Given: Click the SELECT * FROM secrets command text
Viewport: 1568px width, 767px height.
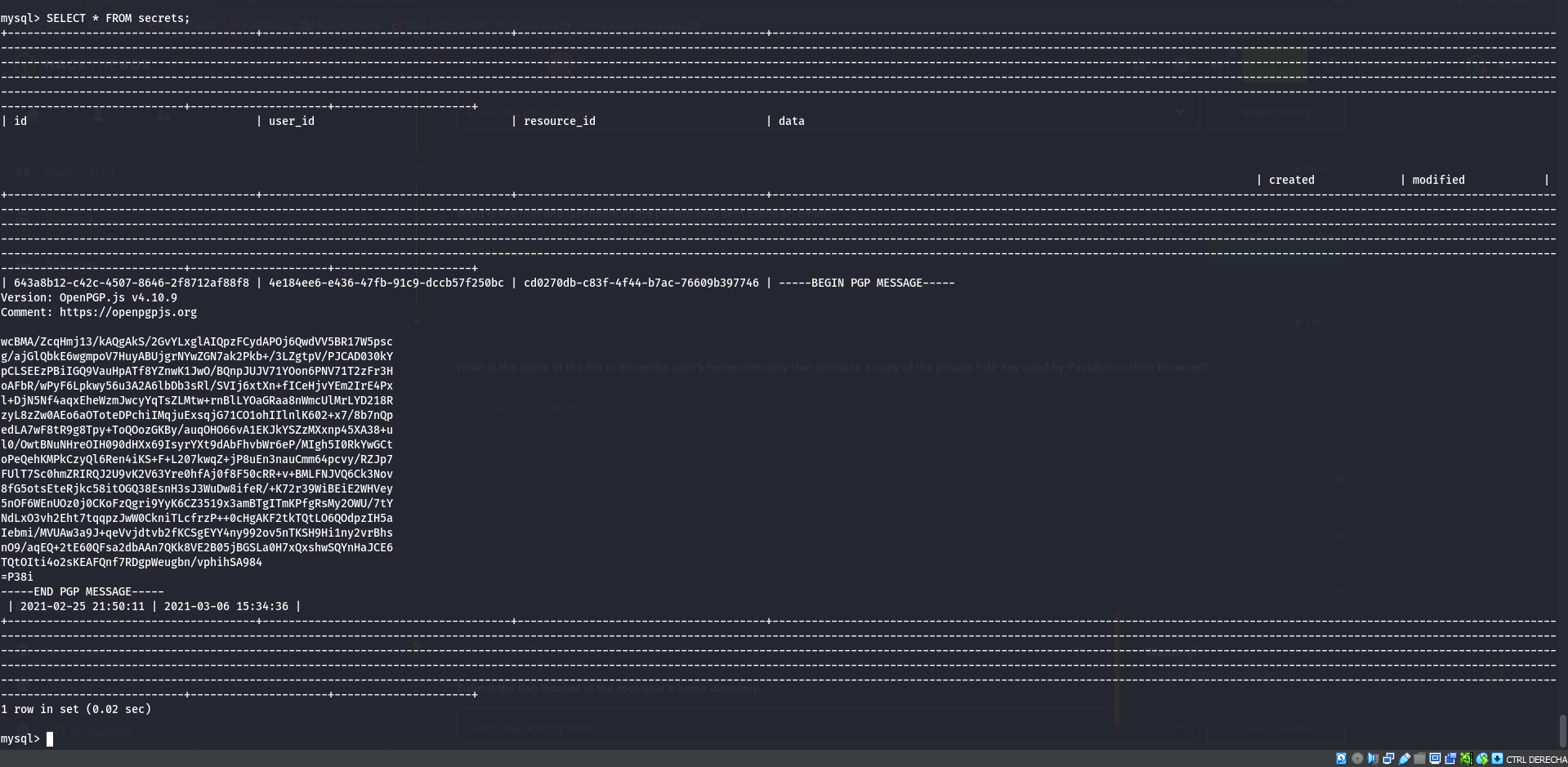Looking at the screenshot, I should coord(118,18).
